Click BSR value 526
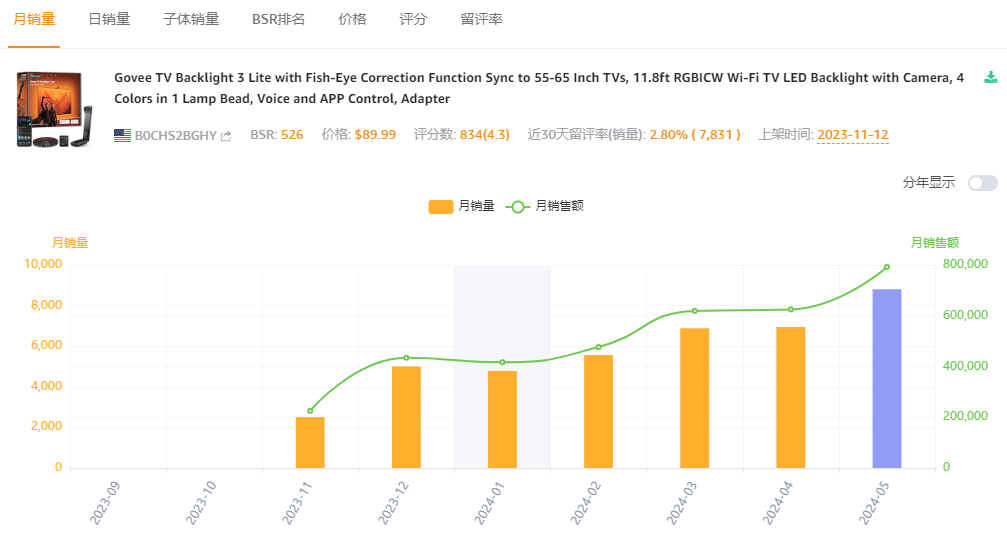1007x539 pixels. pyautogui.click(x=292, y=135)
